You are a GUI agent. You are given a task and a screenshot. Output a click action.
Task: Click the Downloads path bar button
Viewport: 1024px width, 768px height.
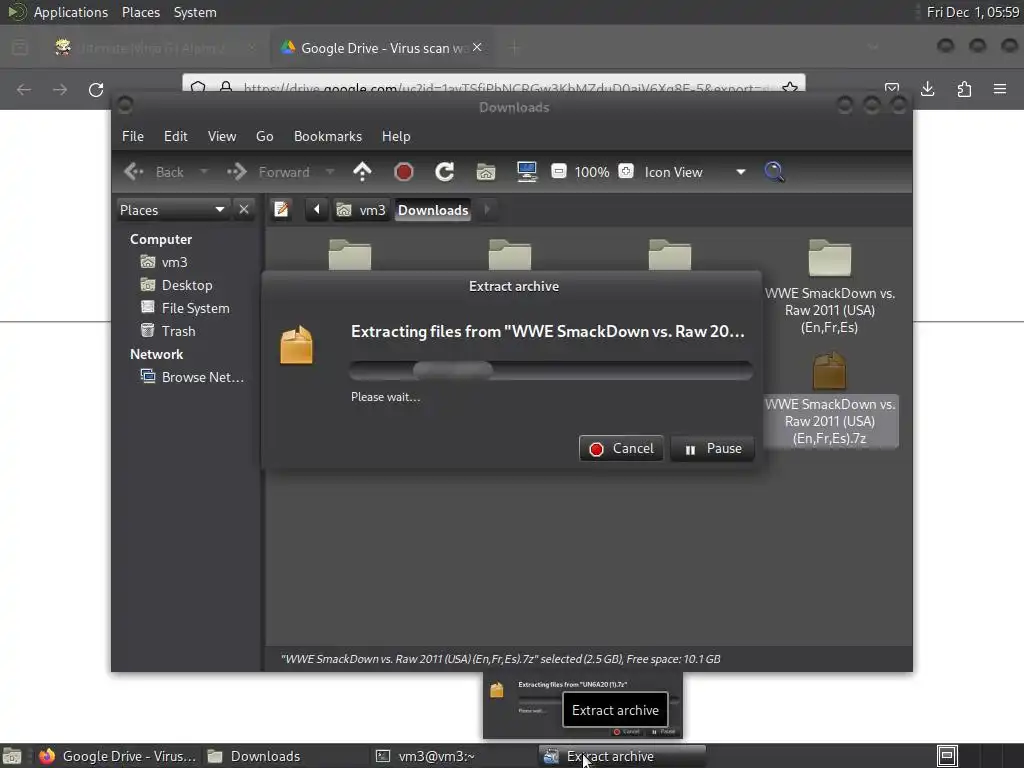pos(433,210)
